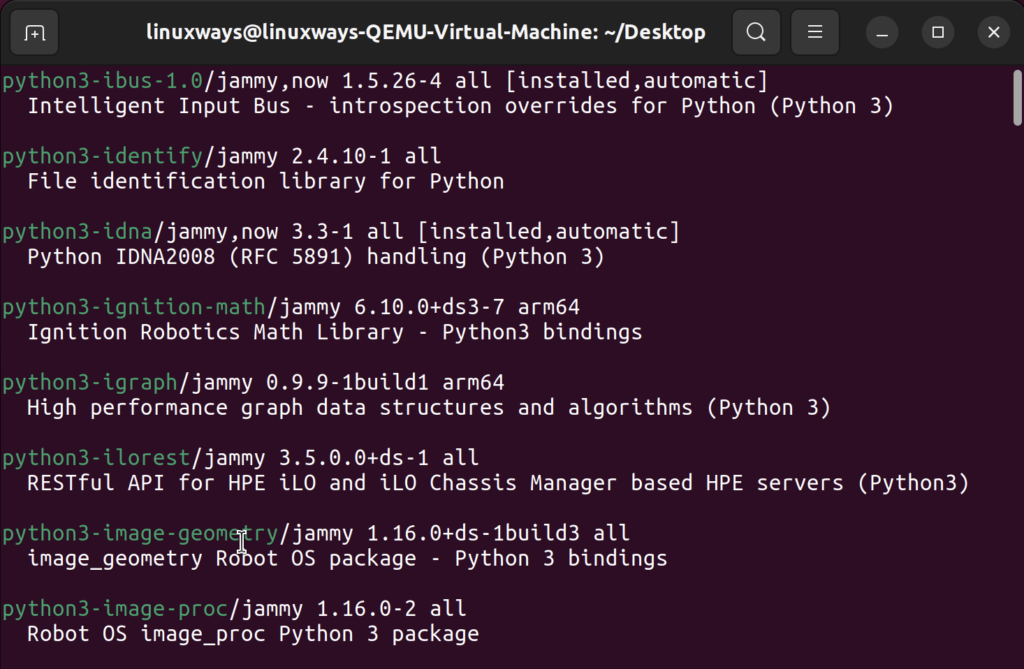This screenshot has height=669, width=1024.
Task: Click 'Robot OS image_proc Python 3 package'
Action: click(253, 634)
